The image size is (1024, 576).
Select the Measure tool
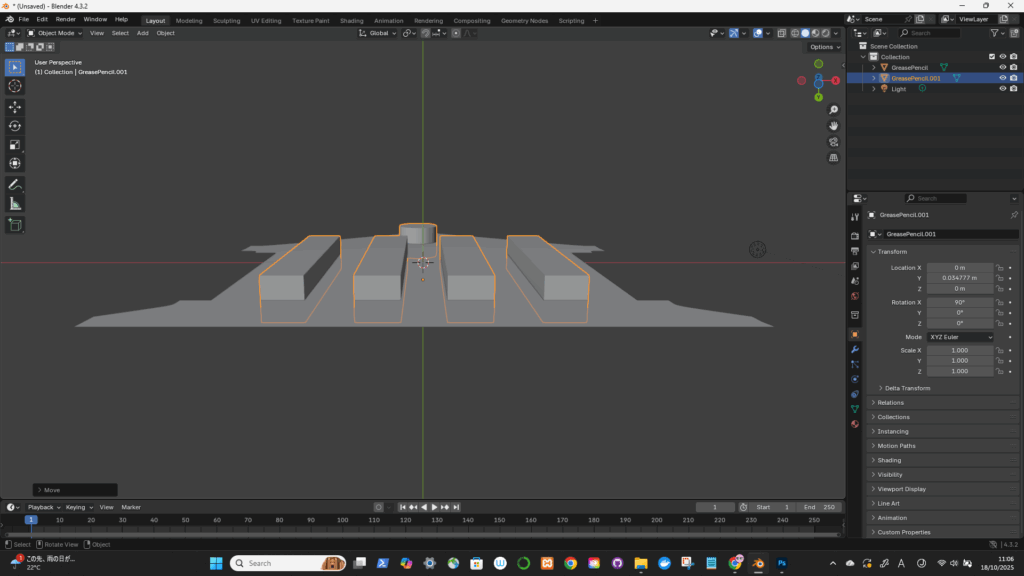[x=15, y=204]
